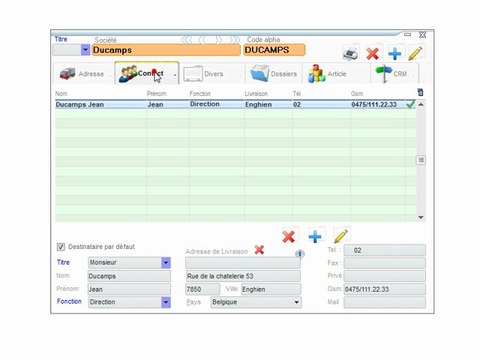The height and width of the screenshot is (360, 480).
Task: Go to the next record arrow
Action: (x=219, y=40)
